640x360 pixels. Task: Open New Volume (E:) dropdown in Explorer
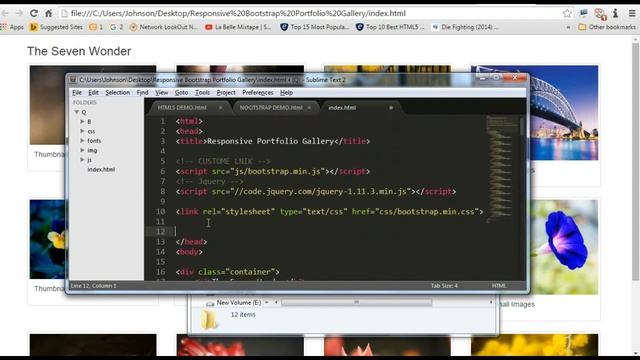point(267,302)
